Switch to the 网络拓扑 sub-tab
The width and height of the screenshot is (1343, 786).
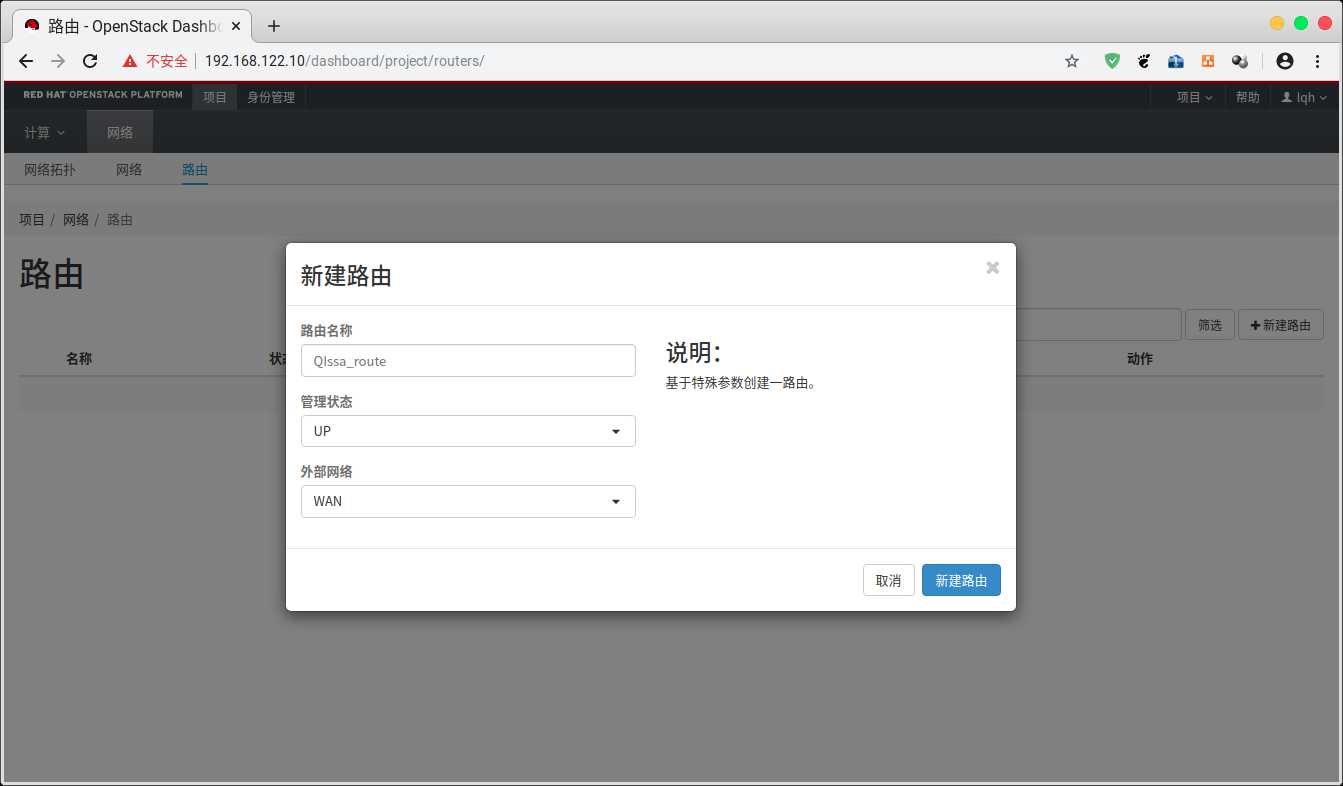click(50, 170)
